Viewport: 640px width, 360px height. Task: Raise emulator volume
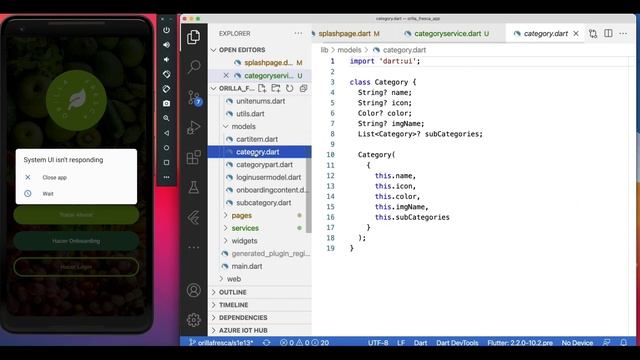coord(167,45)
